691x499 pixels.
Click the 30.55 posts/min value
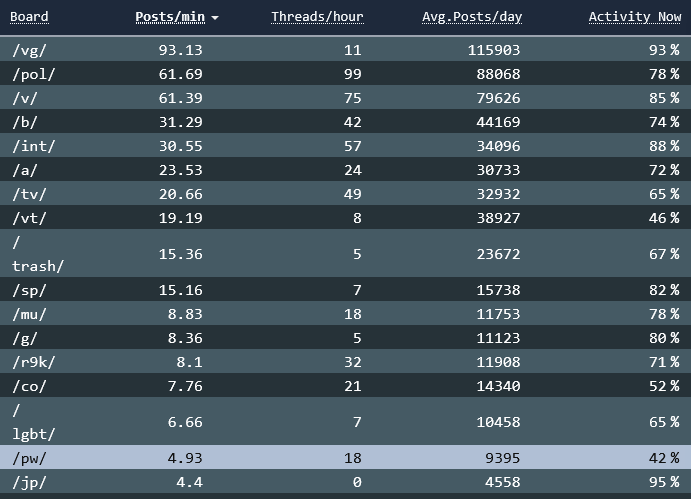(181, 146)
